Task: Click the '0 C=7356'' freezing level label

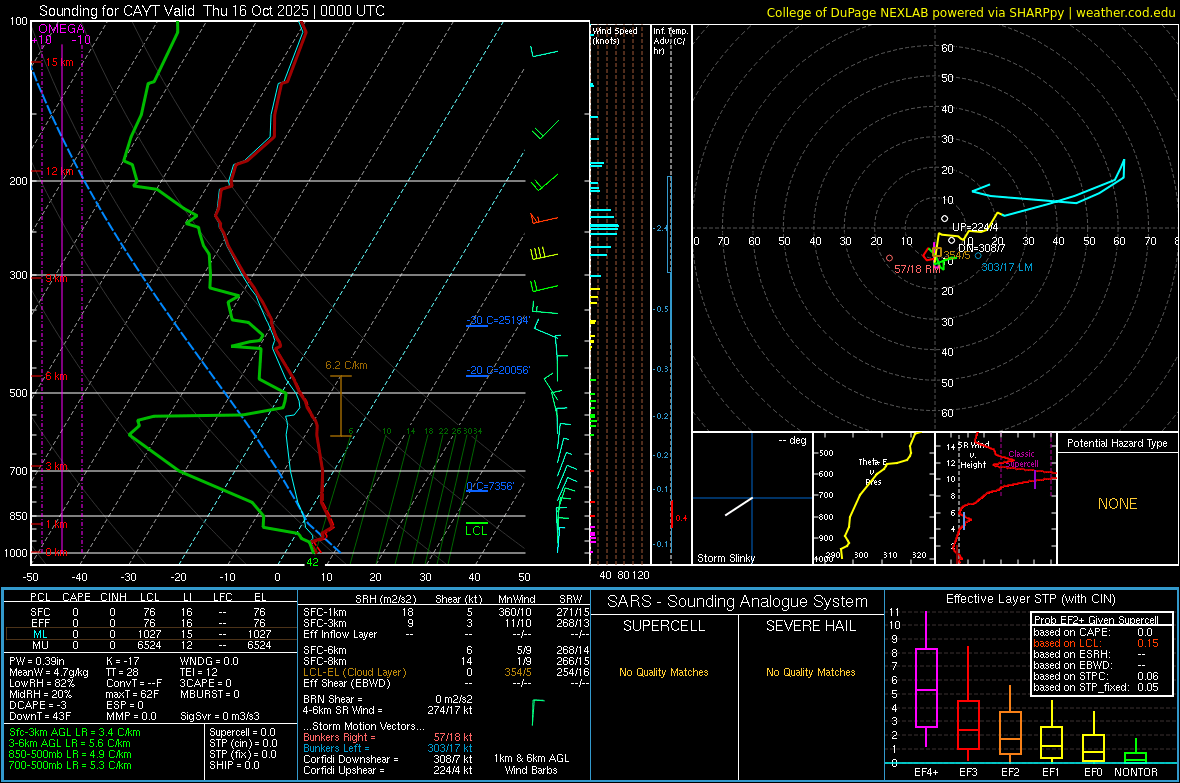Action: [x=490, y=486]
